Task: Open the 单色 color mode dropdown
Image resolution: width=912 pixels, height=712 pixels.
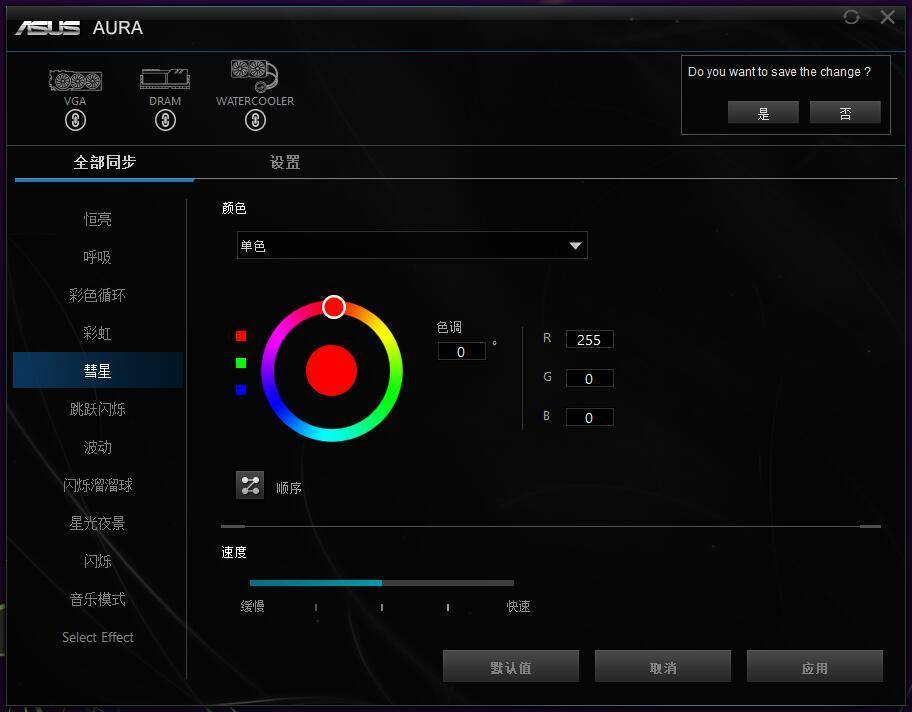Action: click(x=412, y=245)
